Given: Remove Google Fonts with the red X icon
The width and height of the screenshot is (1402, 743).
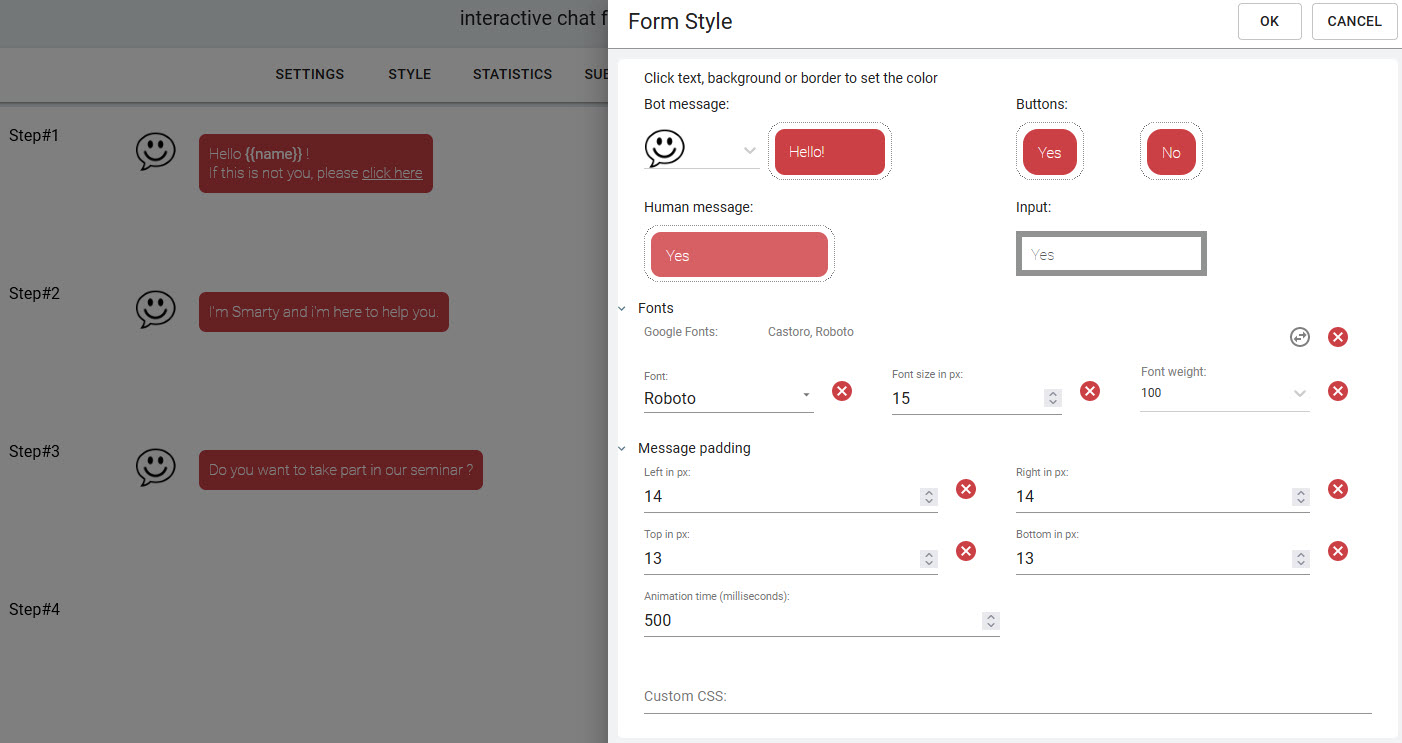Looking at the screenshot, I should [x=1338, y=337].
